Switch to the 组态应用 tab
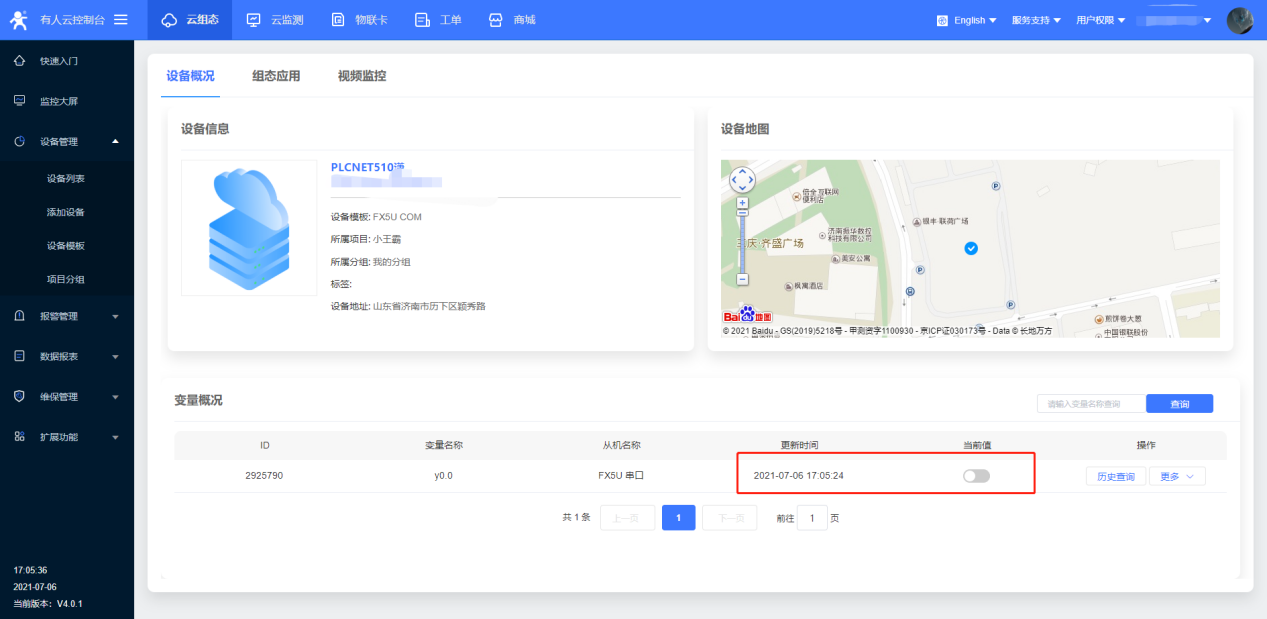The height and width of the screenshot is (619, 1267). (276, 76)
